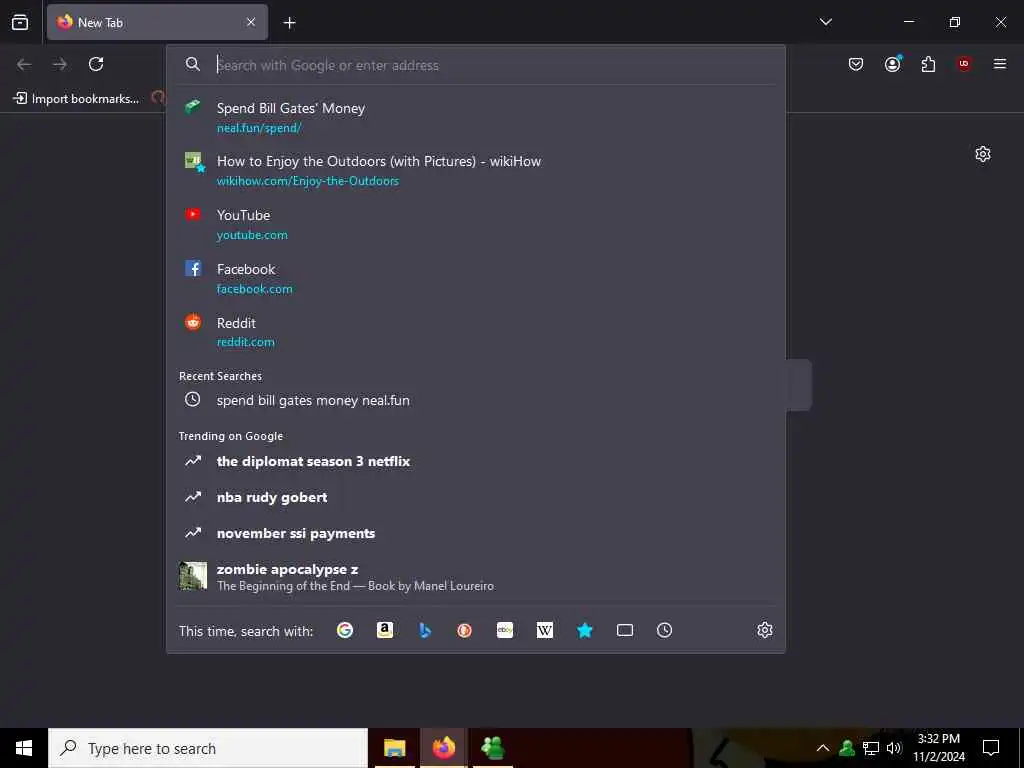Open uBlock Origin extension icon
The image size is (1024, 768).
[964, 64]
